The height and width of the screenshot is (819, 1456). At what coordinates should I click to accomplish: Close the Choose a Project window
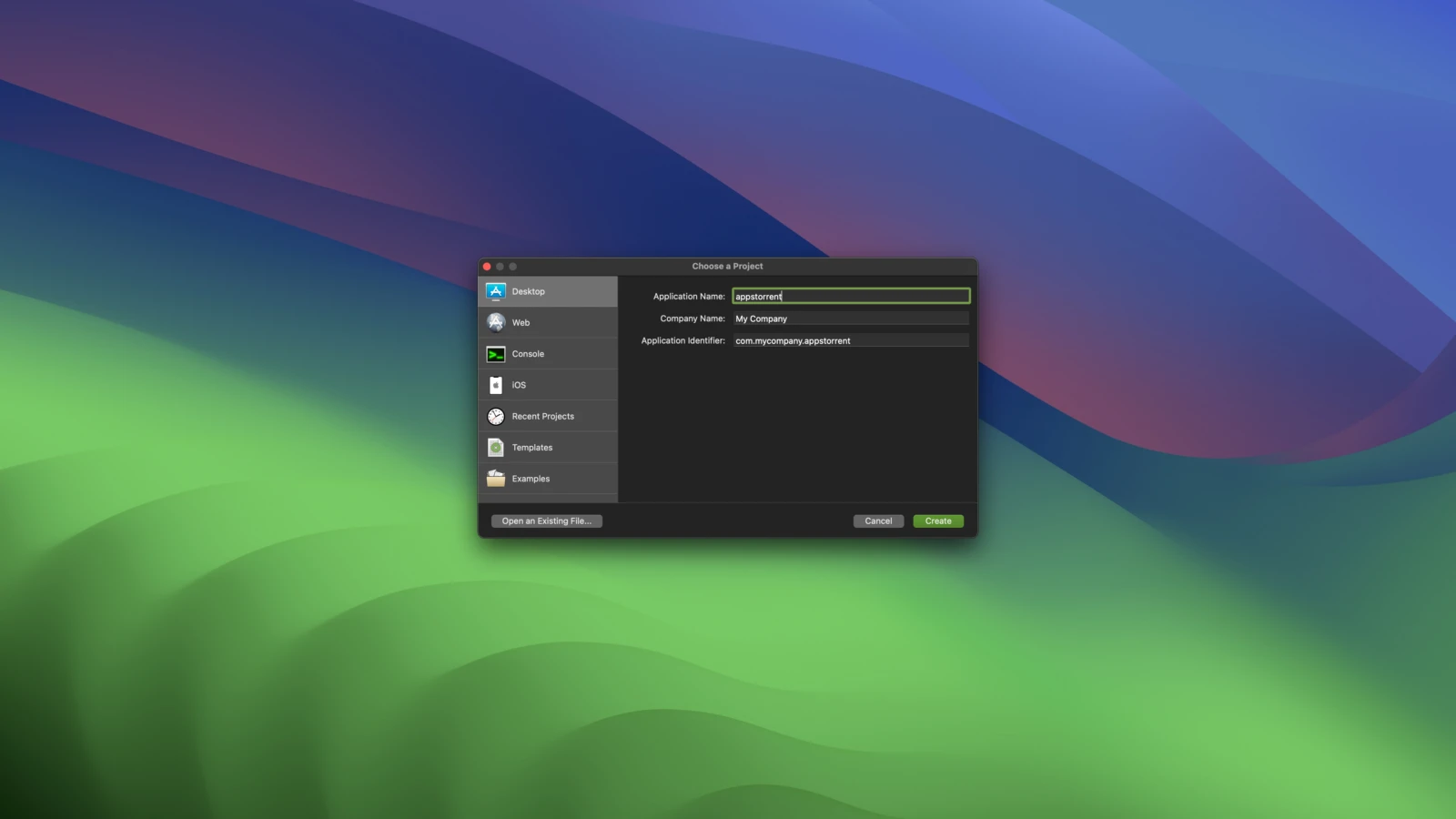487,267
